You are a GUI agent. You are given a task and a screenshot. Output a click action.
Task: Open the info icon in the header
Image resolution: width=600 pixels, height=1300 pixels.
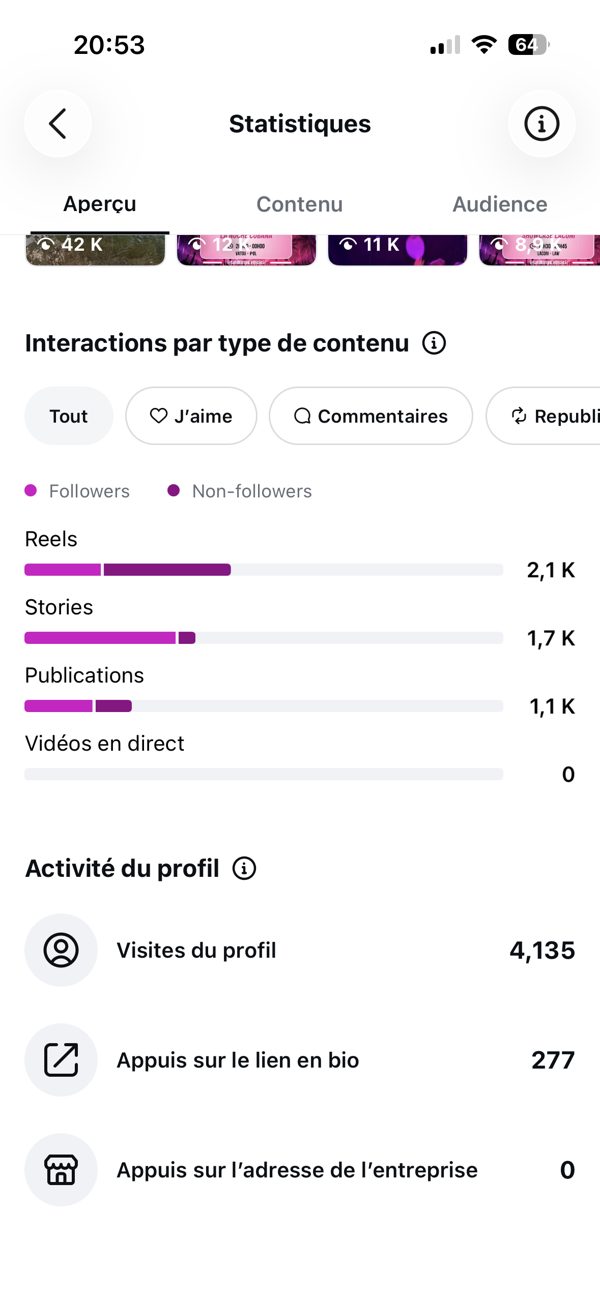point(542,124)
